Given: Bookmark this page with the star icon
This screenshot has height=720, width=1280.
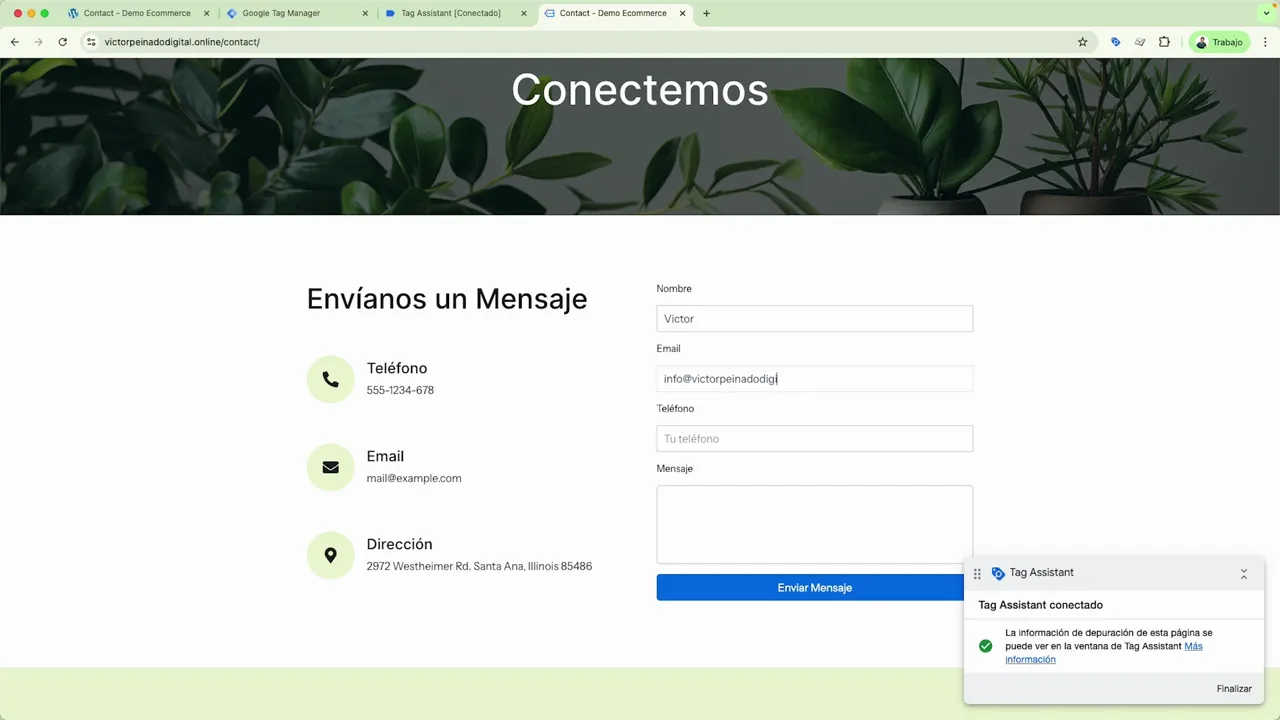Looking at the screenshot, I should pyautogui.click(x=1082, y=42).
